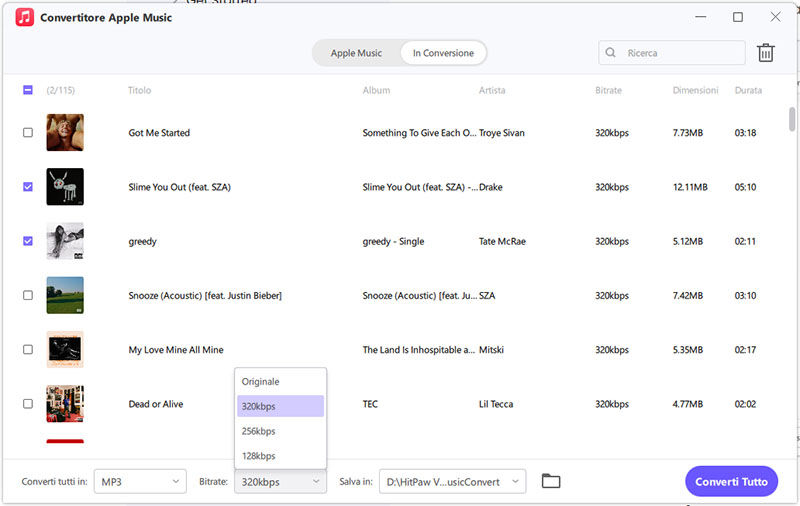Screen dimensions: 800x506
Task: Click the Got Me Started title
Action: (159, 133)
